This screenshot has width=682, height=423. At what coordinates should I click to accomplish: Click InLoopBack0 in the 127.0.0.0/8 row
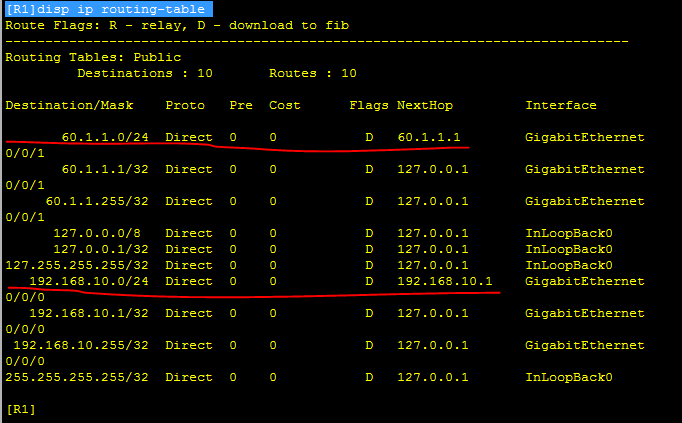(568, 233)
